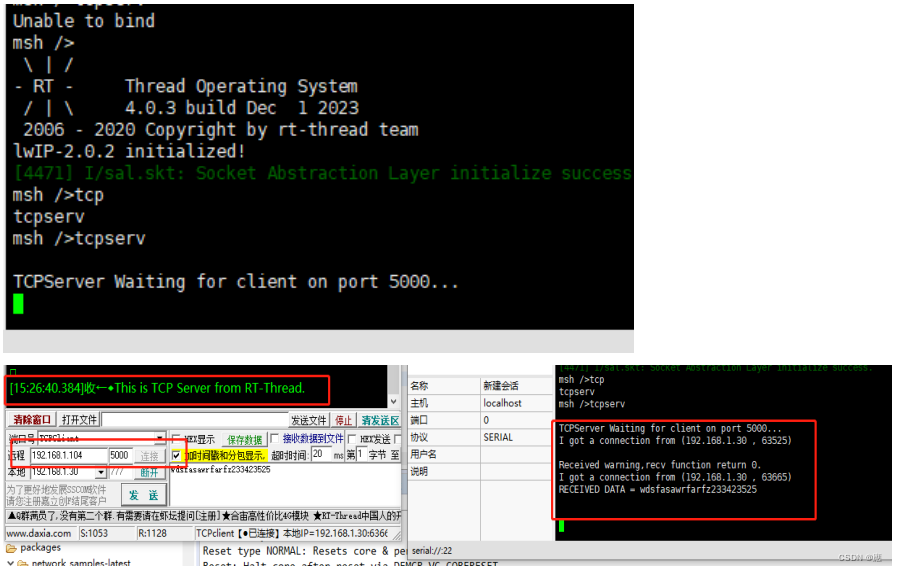Click the 发送 send button

(145, 494)
